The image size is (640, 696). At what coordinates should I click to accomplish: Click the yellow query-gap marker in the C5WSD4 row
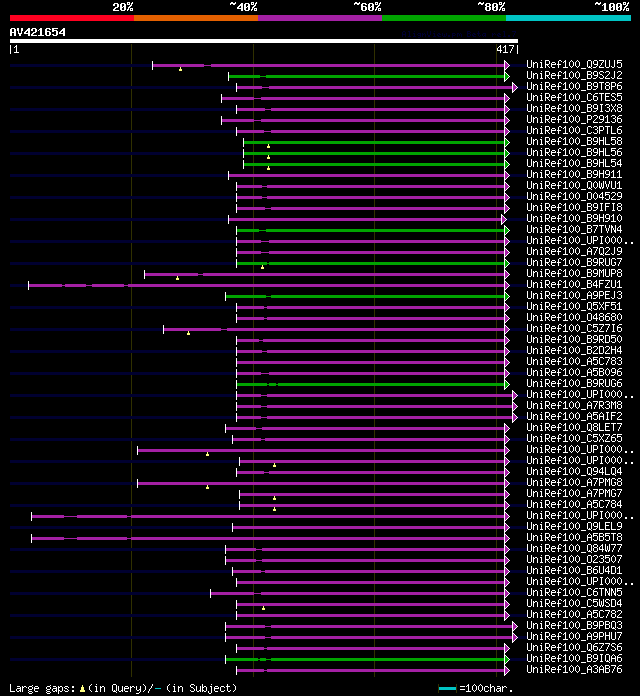click(x=263, y=608)
